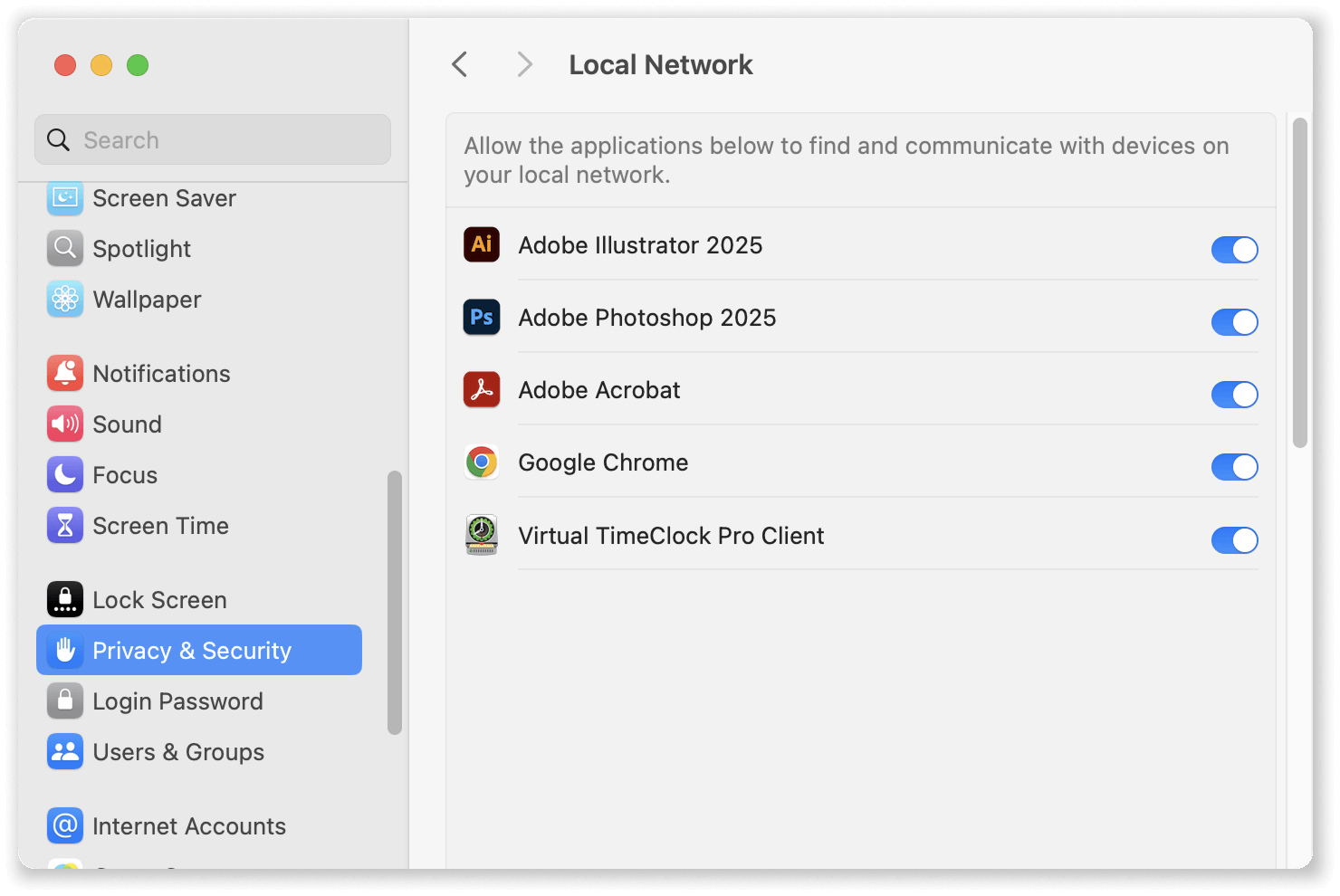Disable Virtual TimeClock Pro Client toggle

[1235, 540]
